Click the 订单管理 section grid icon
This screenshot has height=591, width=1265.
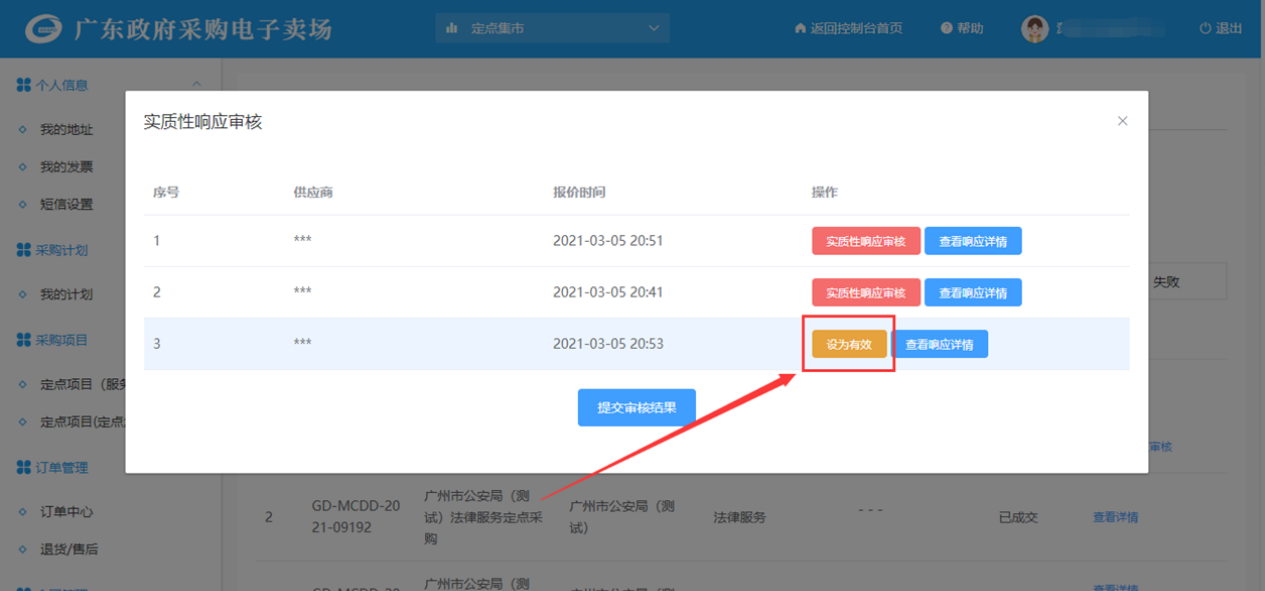tap(24, 467)
